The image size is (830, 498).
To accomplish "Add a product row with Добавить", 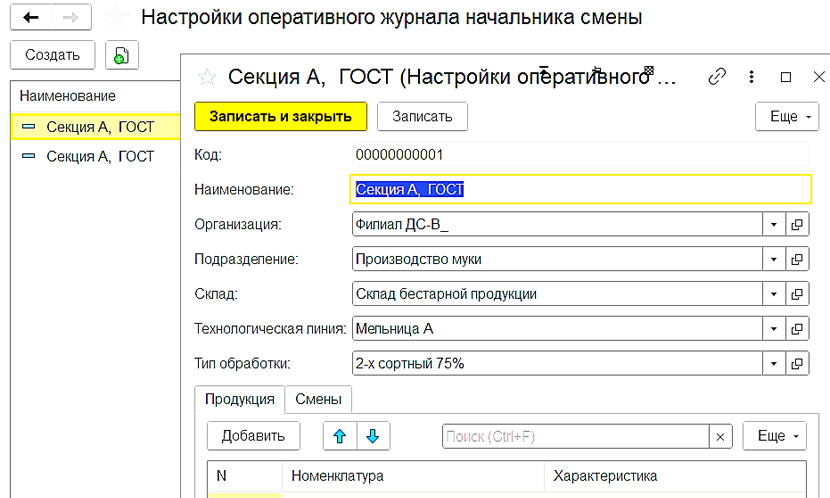I will [254, 436].
